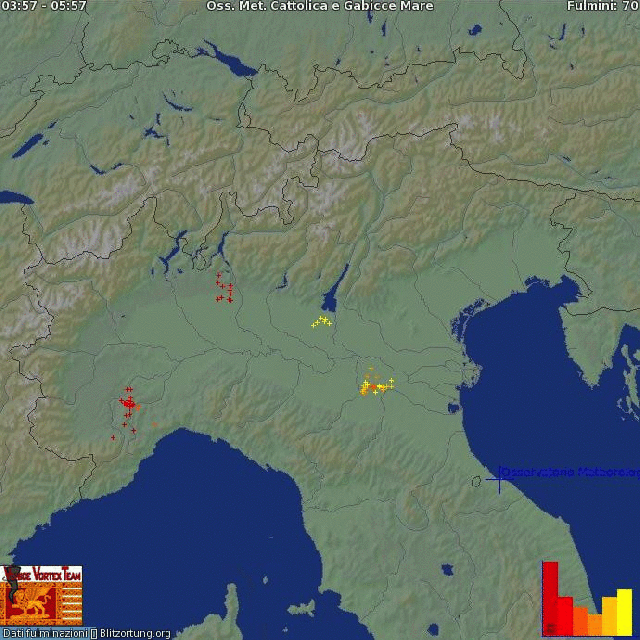Click the blue crosshair observatory station marker
640x640 pixels.
[498, 480]
